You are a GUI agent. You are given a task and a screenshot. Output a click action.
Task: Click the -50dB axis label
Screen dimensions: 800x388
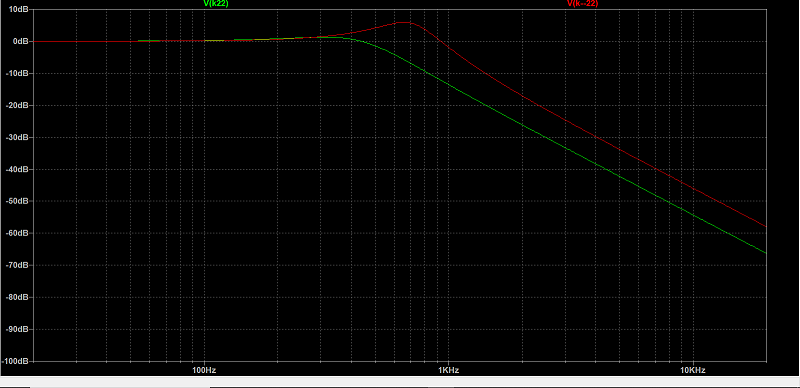17,201
